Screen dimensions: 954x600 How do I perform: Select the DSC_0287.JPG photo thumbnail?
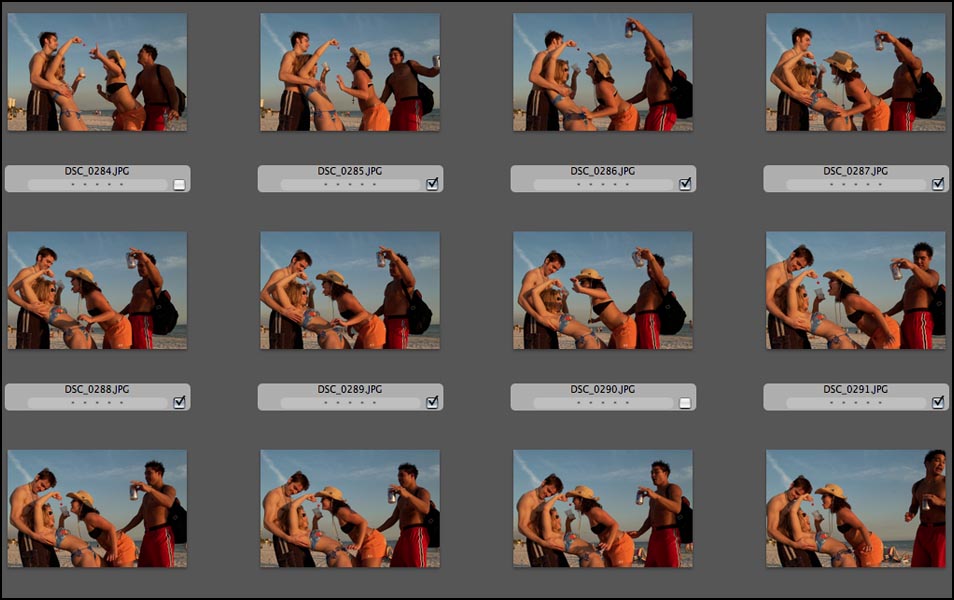855,72
